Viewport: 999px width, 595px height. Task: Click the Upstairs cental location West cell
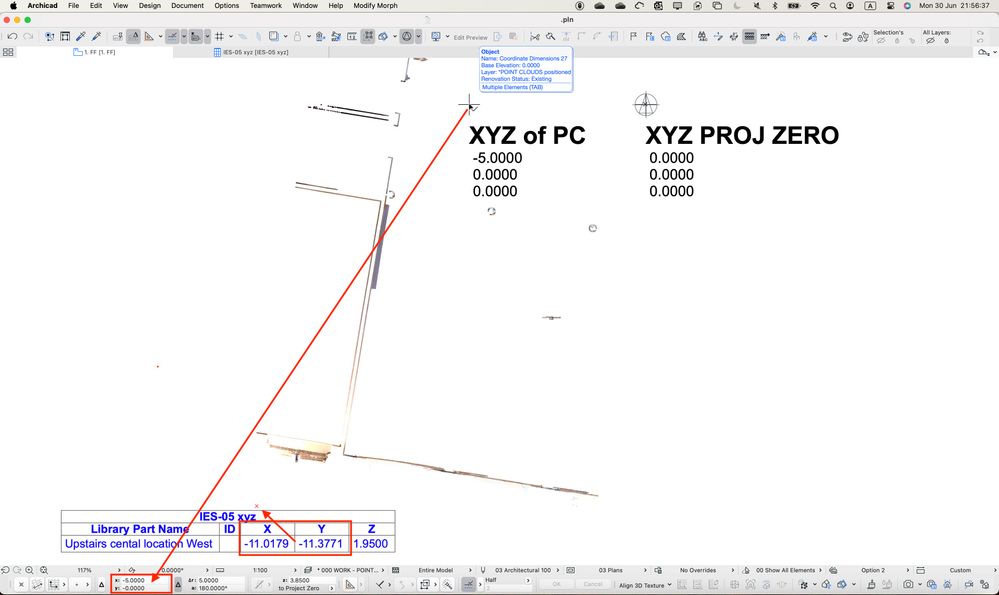pyautogui.click(x=139, y=543)
